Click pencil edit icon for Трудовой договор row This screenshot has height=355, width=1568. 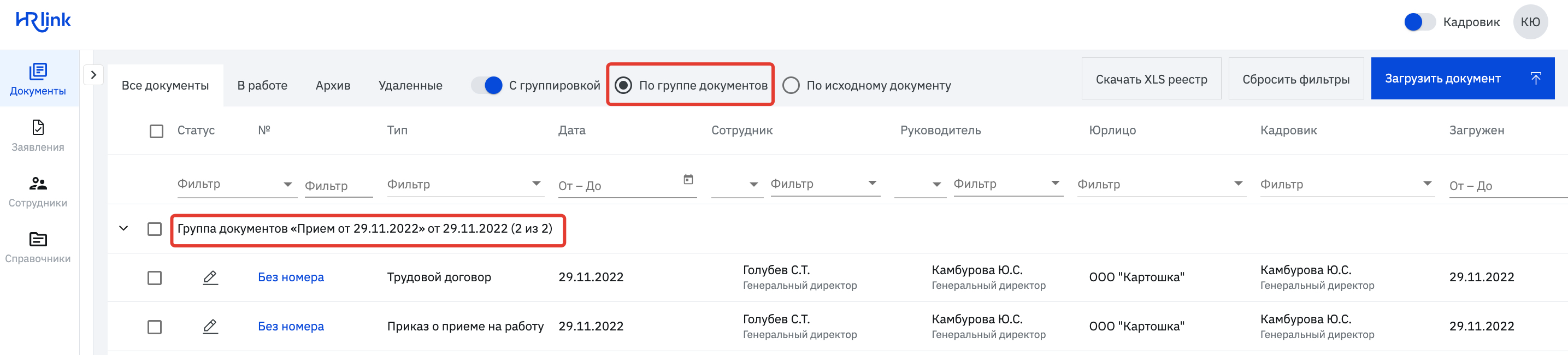210,277
